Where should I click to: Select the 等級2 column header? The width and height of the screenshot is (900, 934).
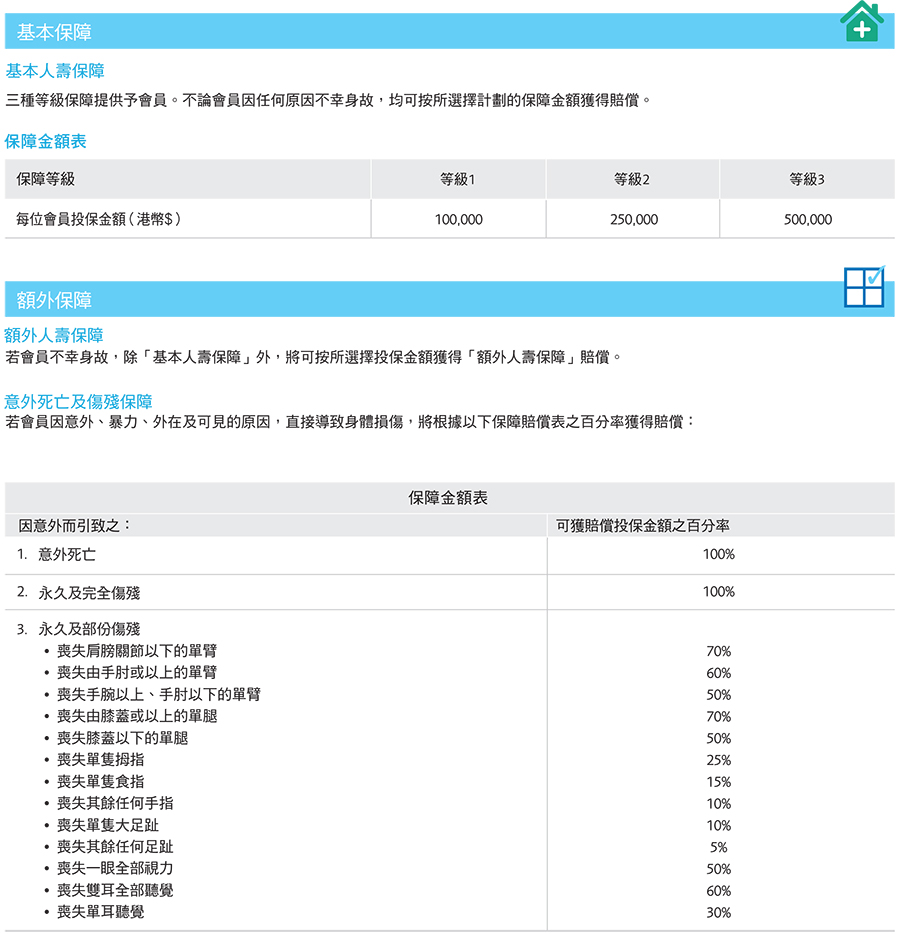632,180
